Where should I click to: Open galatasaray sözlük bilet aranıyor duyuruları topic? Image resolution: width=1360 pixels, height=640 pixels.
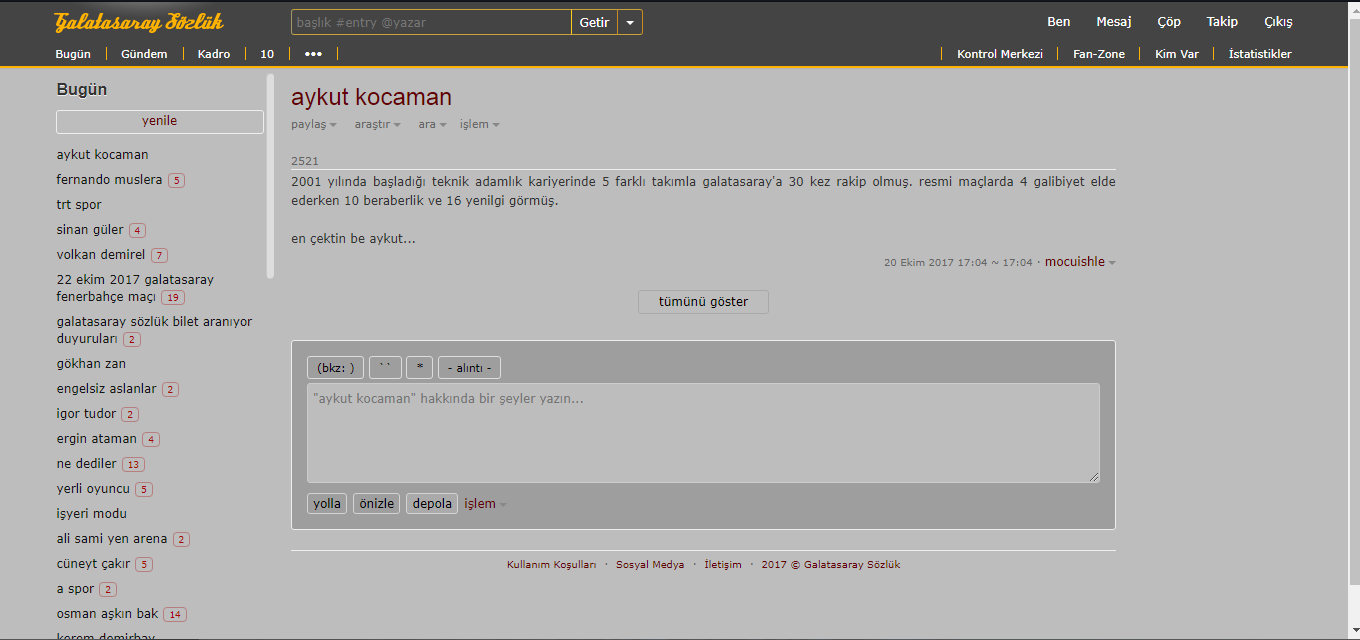(x=154, y=330)
